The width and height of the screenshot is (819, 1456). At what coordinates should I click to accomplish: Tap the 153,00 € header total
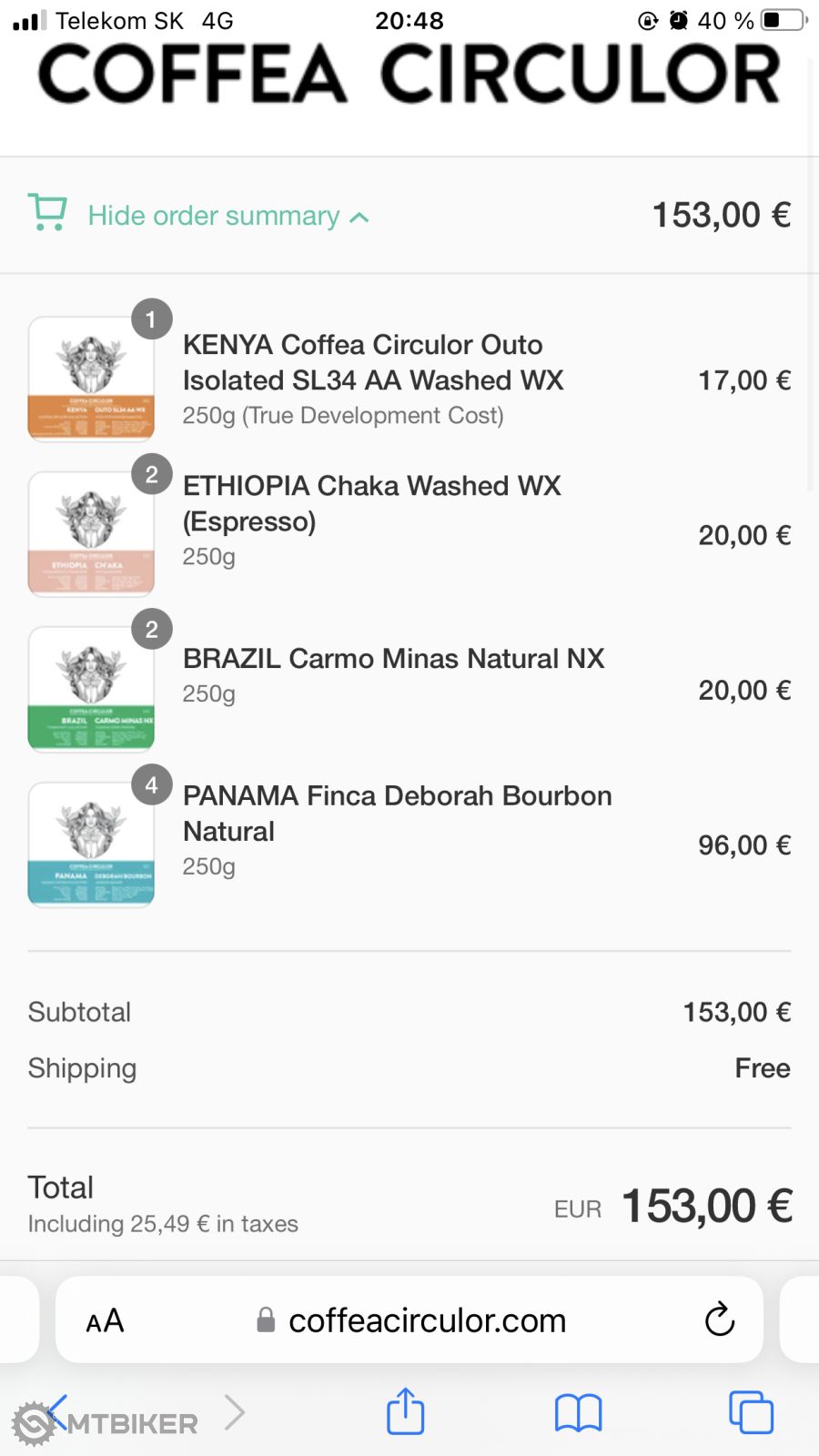721,216
